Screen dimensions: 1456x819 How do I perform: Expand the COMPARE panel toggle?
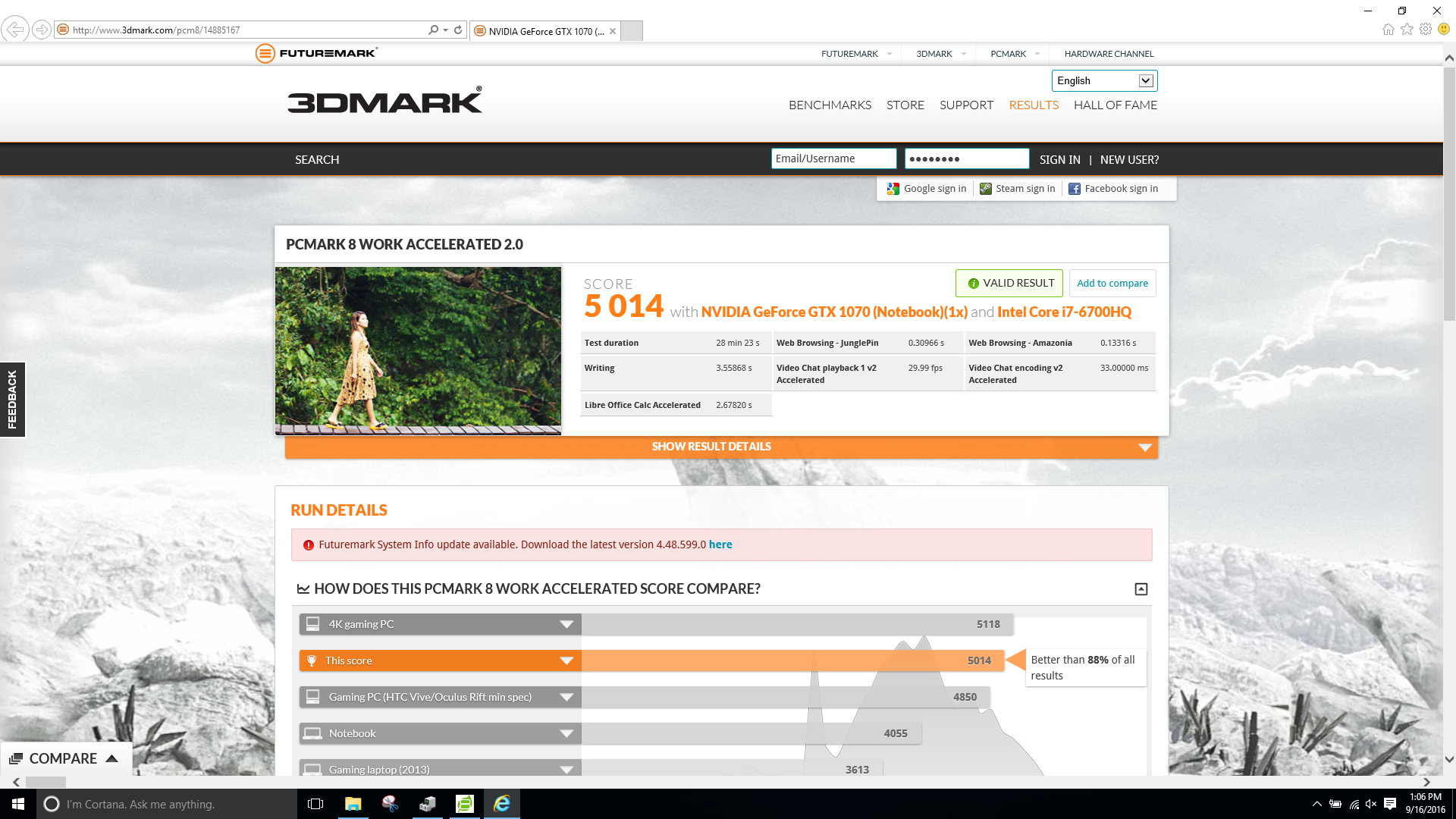[x=111, y=758]
